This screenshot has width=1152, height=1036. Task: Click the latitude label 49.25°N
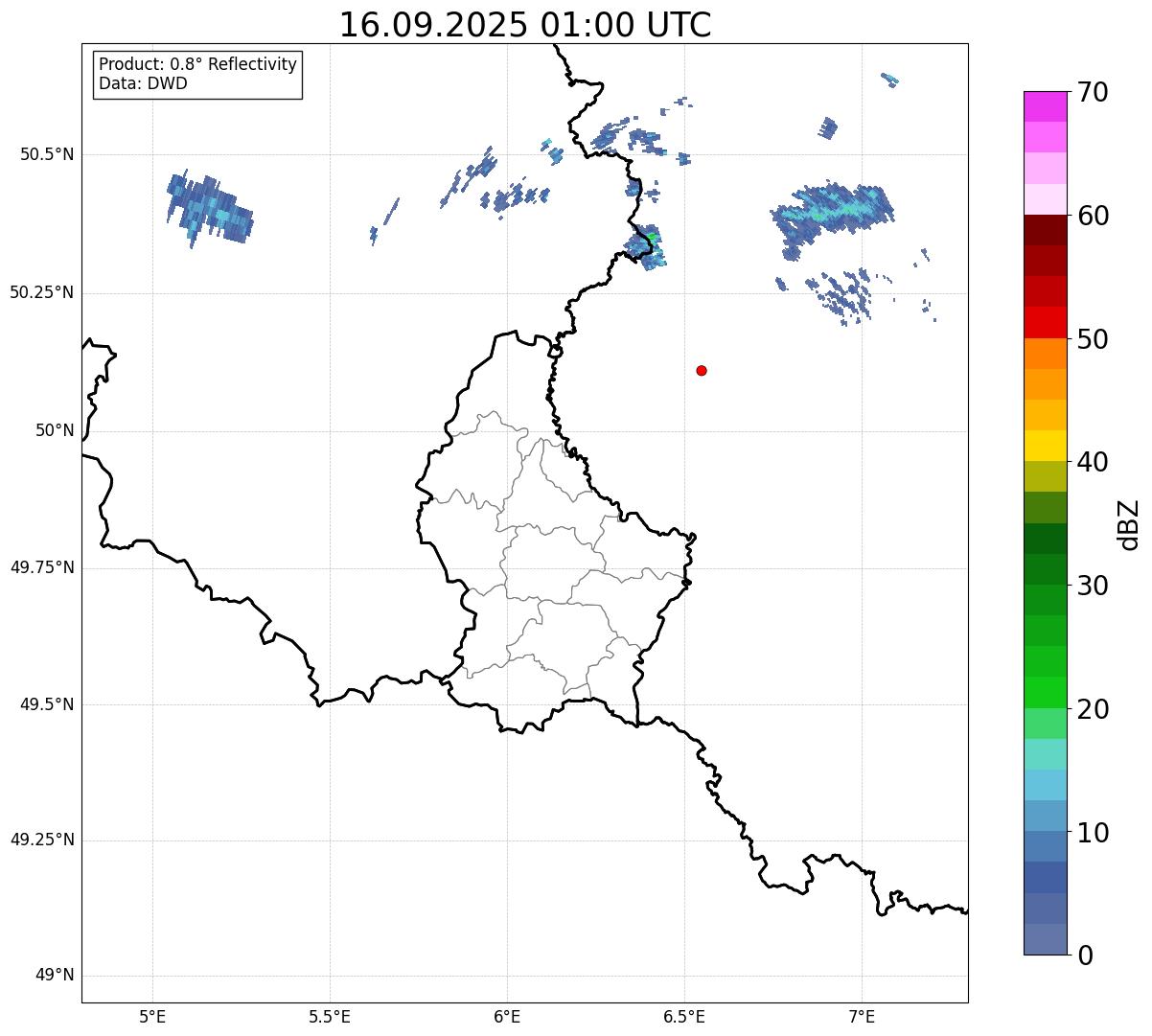click(x=42, y=840)
